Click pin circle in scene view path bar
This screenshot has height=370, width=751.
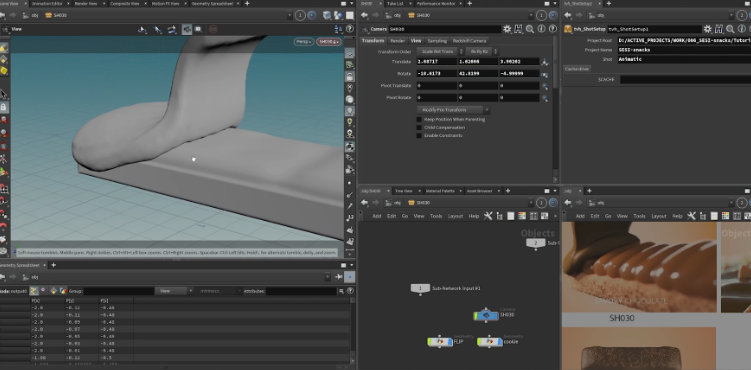(x=300, y=15)
